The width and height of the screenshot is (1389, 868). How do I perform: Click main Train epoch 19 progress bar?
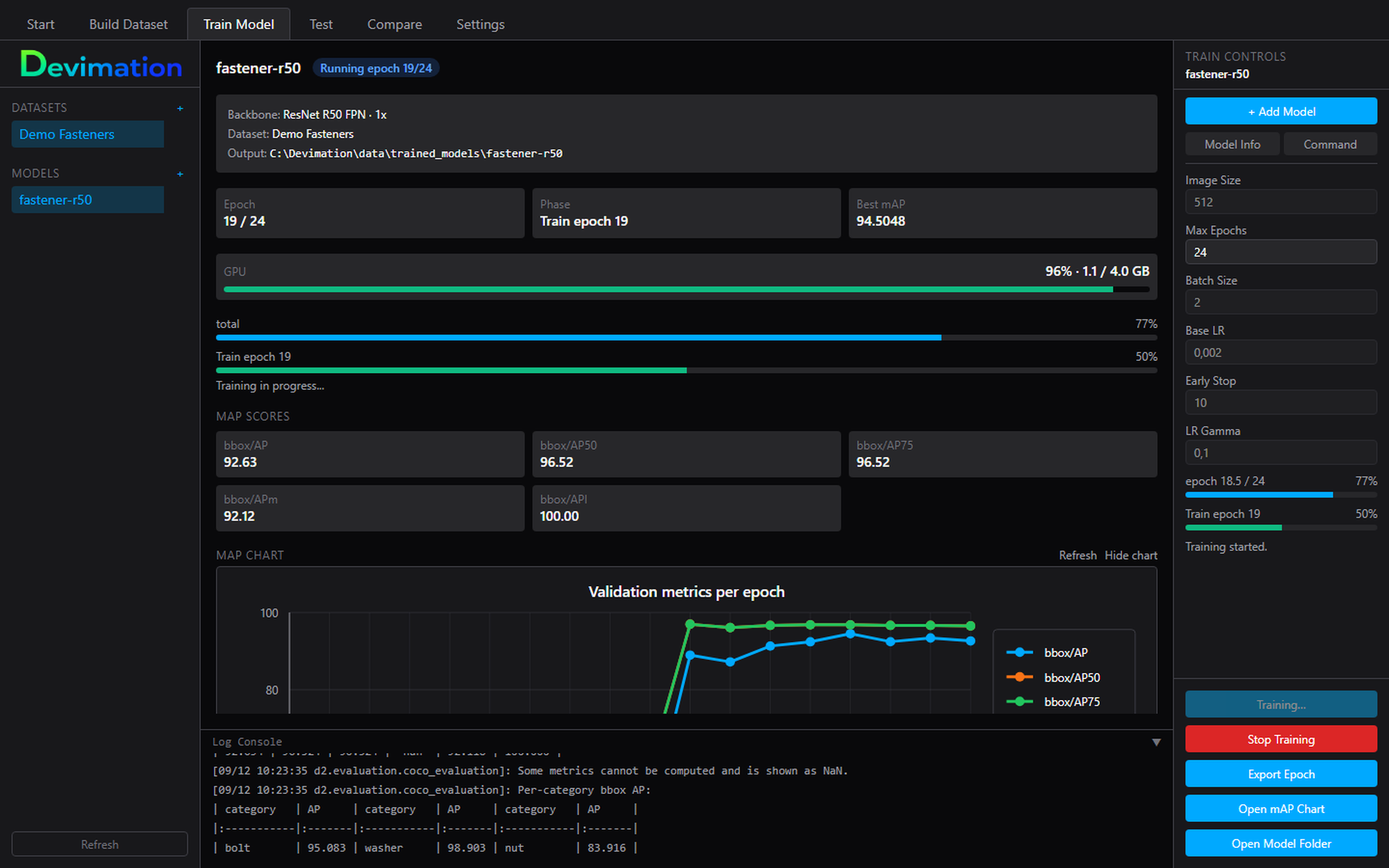[x=686, y=371]
